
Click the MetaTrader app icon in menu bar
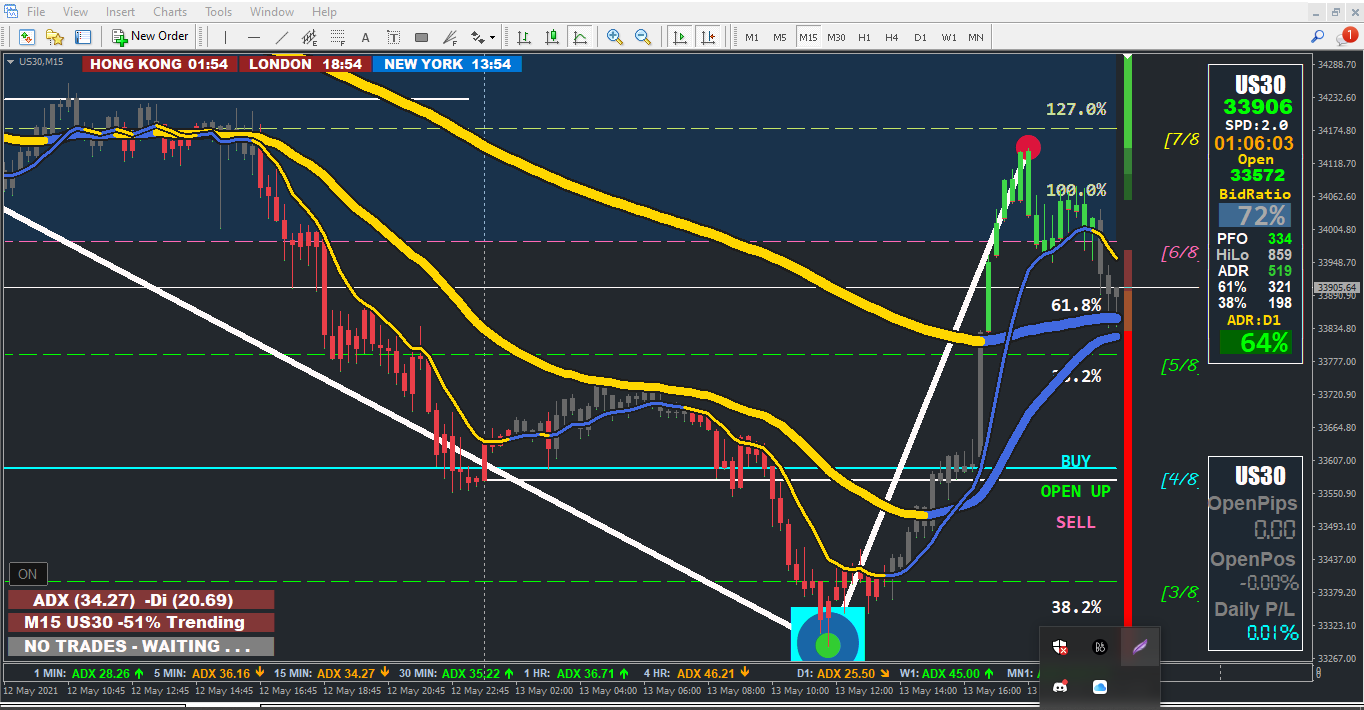point(10,12)
